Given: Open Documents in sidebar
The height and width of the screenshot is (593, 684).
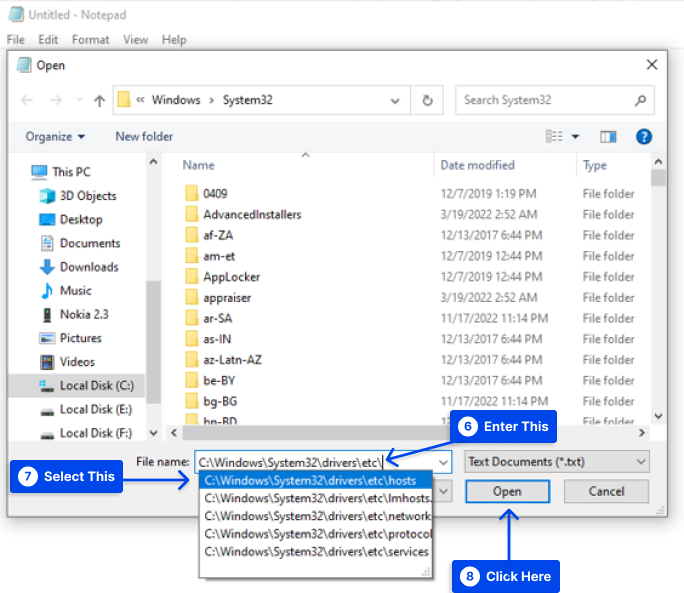Looking at the screenshot, I should tap(80, 243).
